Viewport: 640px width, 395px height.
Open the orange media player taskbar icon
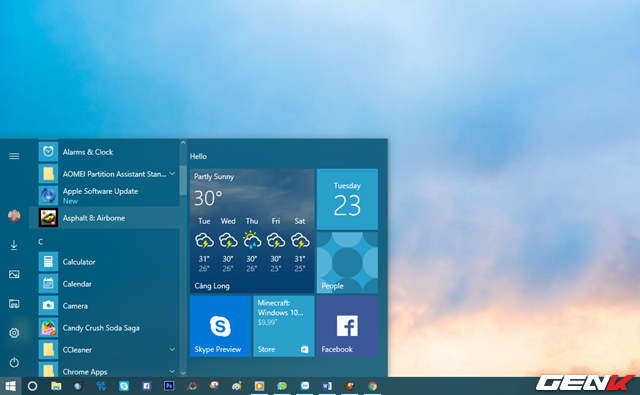[x=259, y=386]
